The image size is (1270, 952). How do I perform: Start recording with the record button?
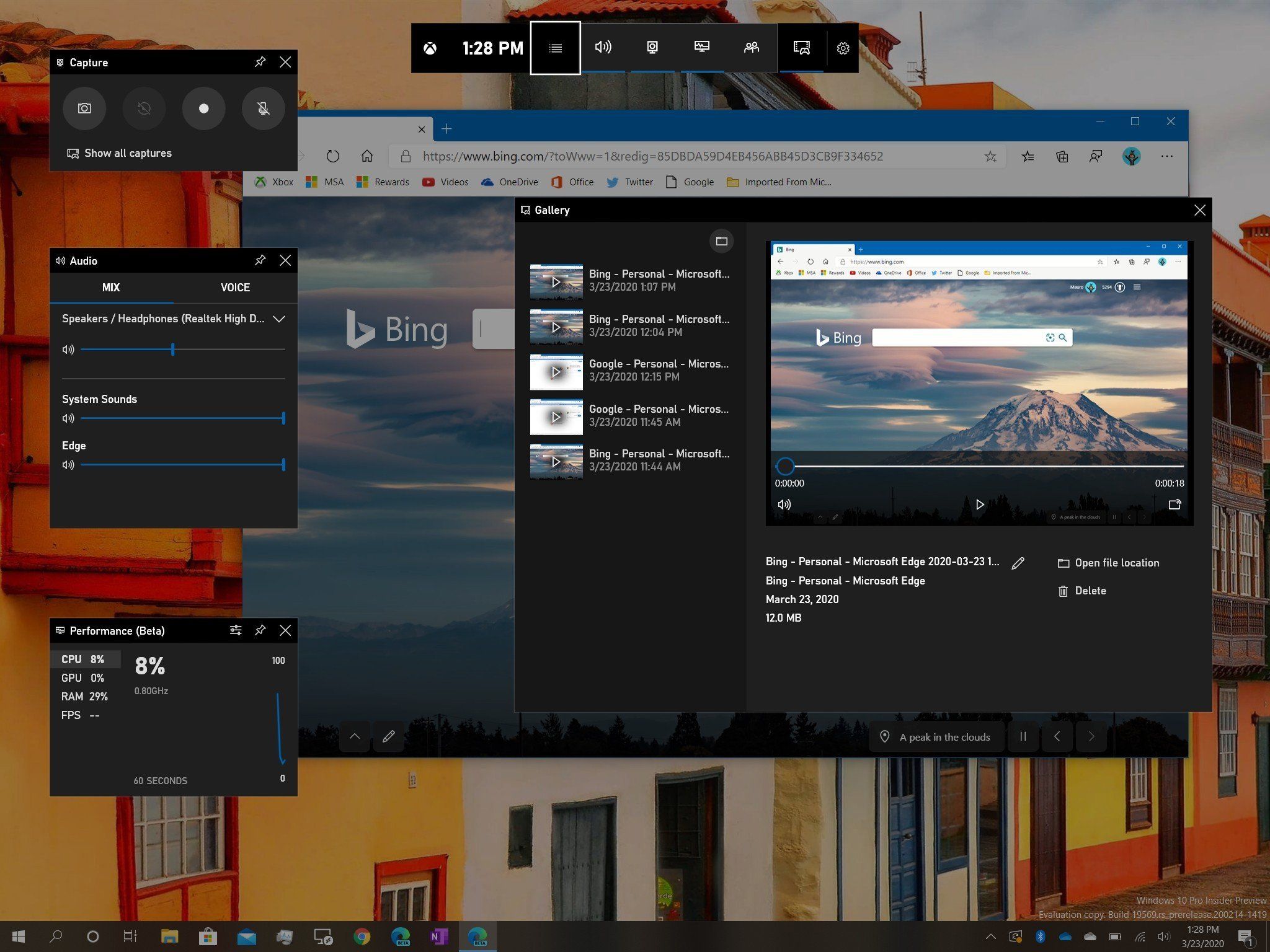203,108
